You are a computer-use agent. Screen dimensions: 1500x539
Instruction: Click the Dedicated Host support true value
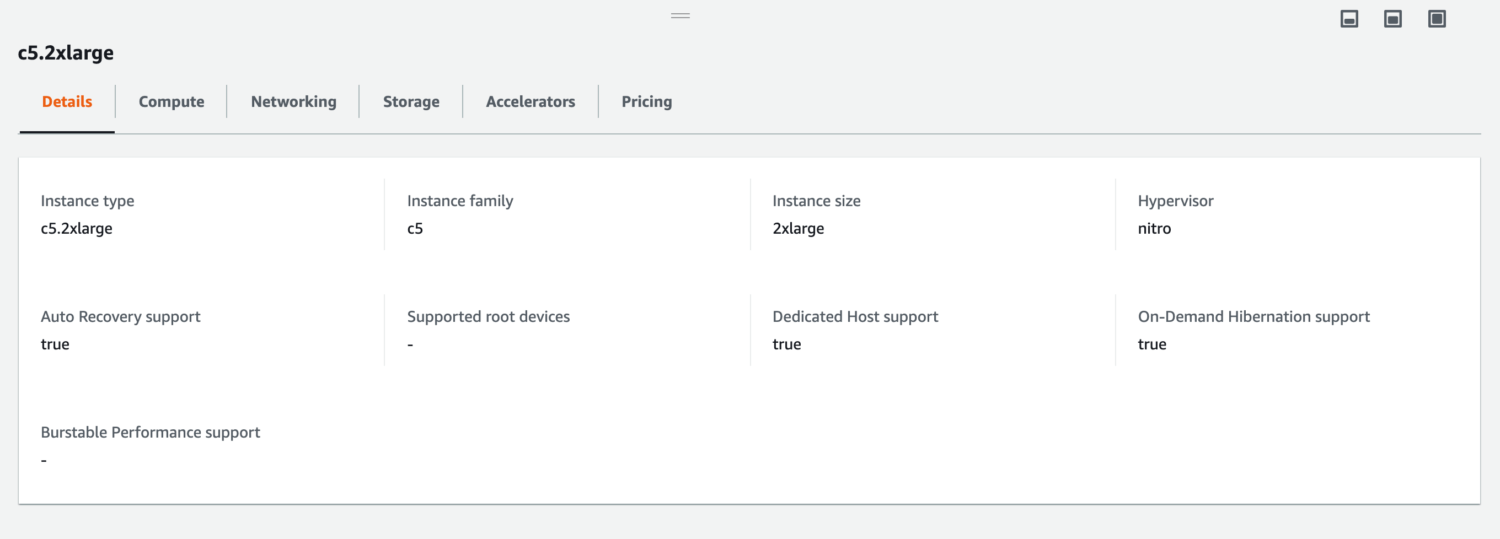point(786,345)
